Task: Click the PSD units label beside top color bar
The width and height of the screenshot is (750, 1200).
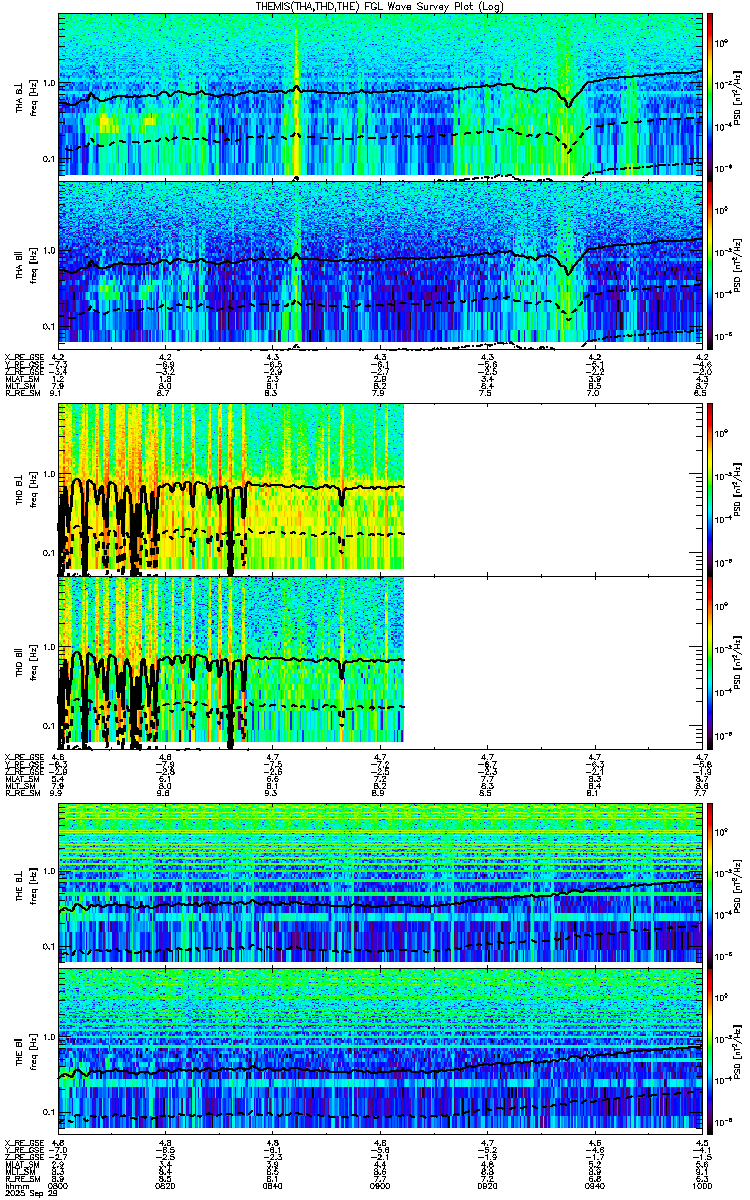Action: tap(738, 95)
